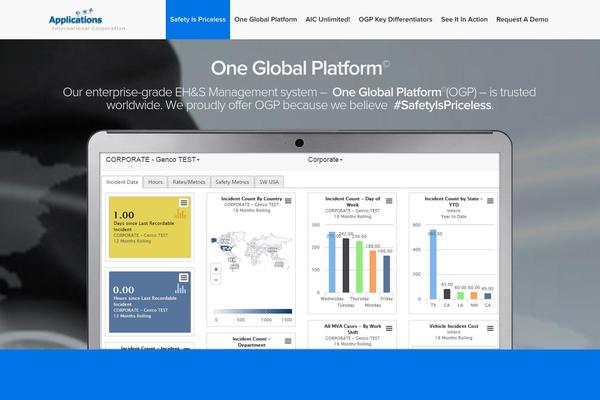Viewport: 600px width, 400px height.
Task: Switch to the Hours tab
Action: coord(155,182)
